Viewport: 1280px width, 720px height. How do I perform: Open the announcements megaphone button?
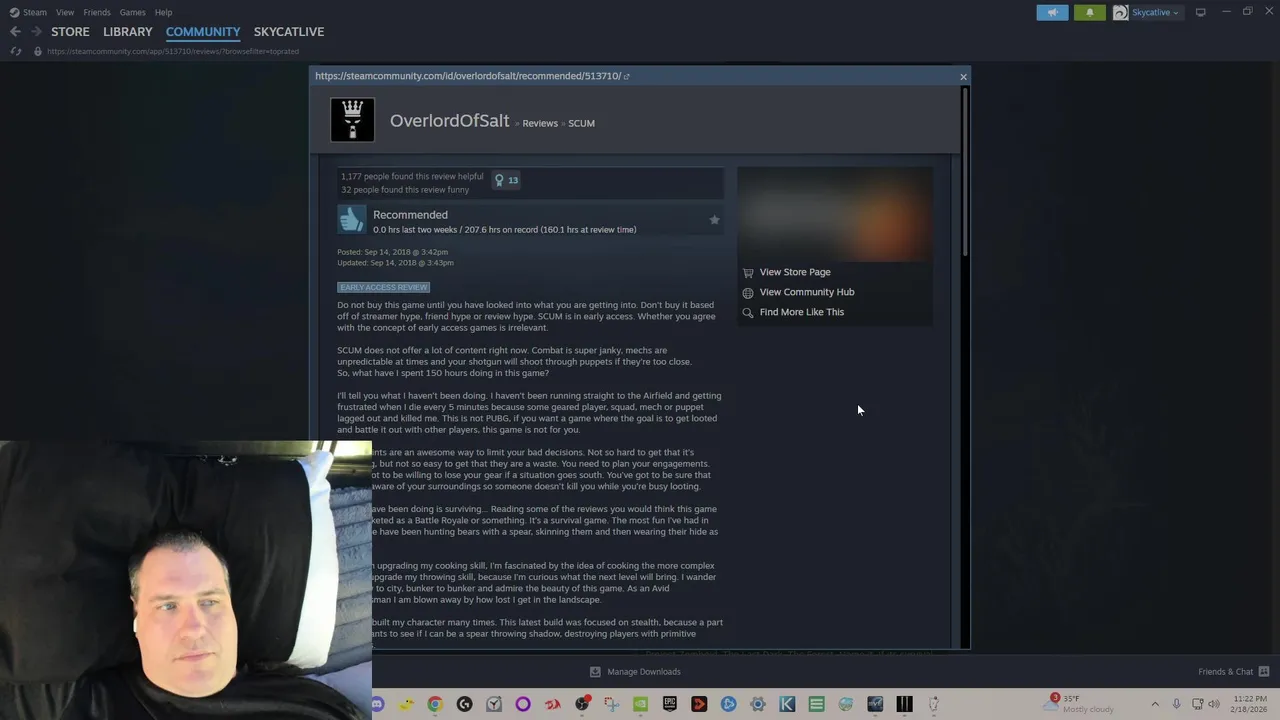(1052, 12)
